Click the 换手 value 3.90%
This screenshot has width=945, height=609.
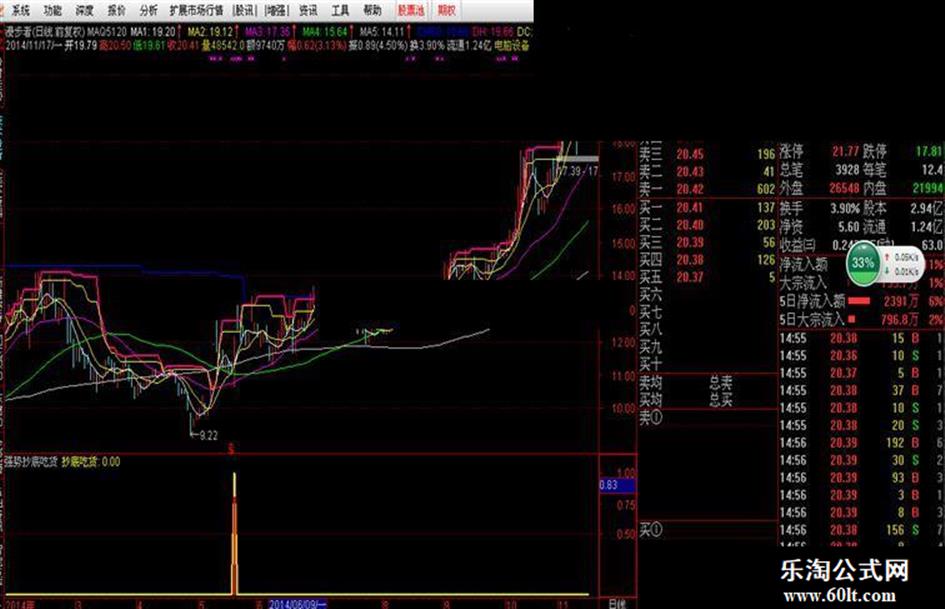[x=845, y=209]
